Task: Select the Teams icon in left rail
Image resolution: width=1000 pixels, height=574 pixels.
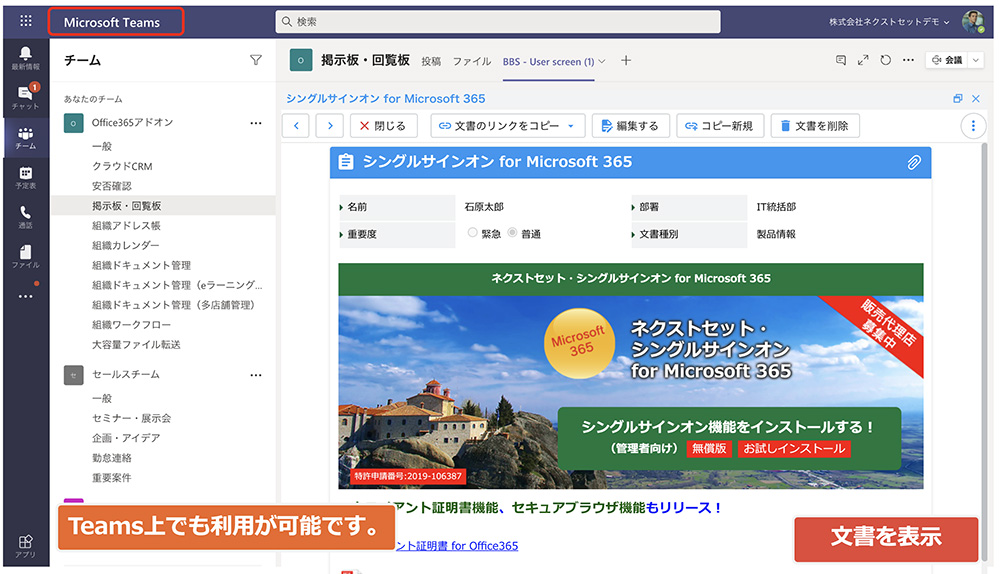Action: (26, 138)
